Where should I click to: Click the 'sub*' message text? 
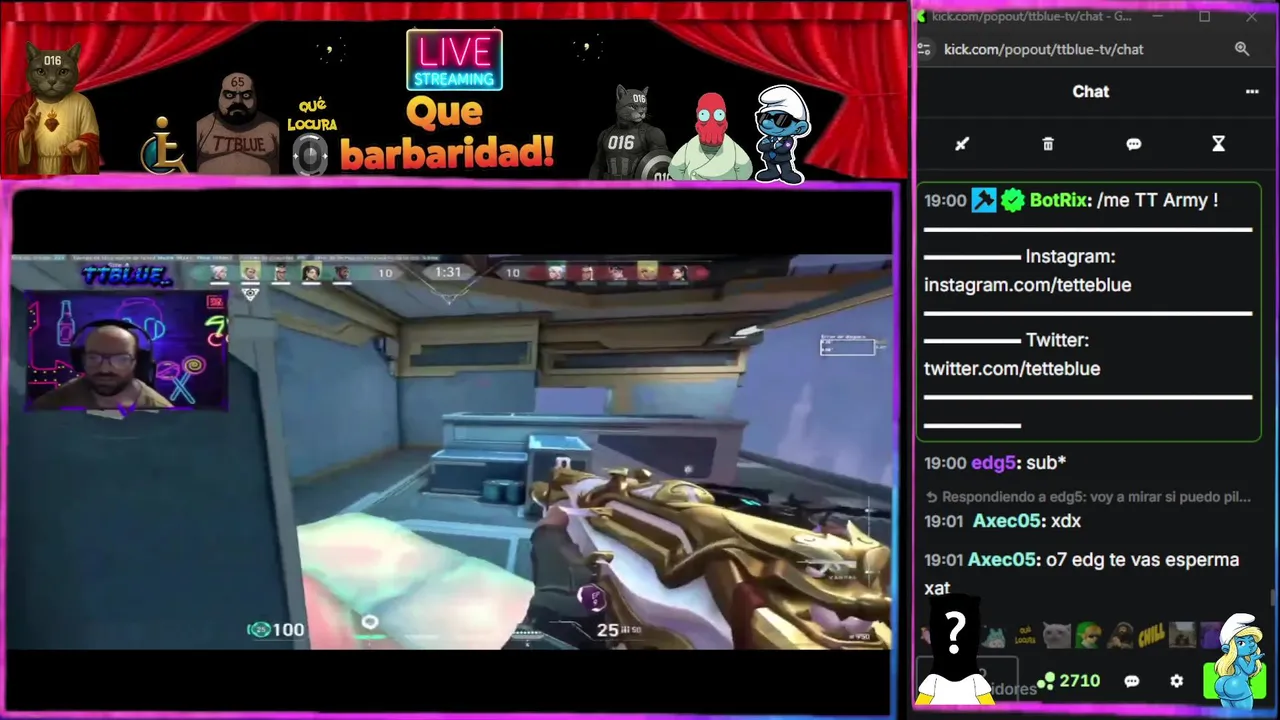1047,463
